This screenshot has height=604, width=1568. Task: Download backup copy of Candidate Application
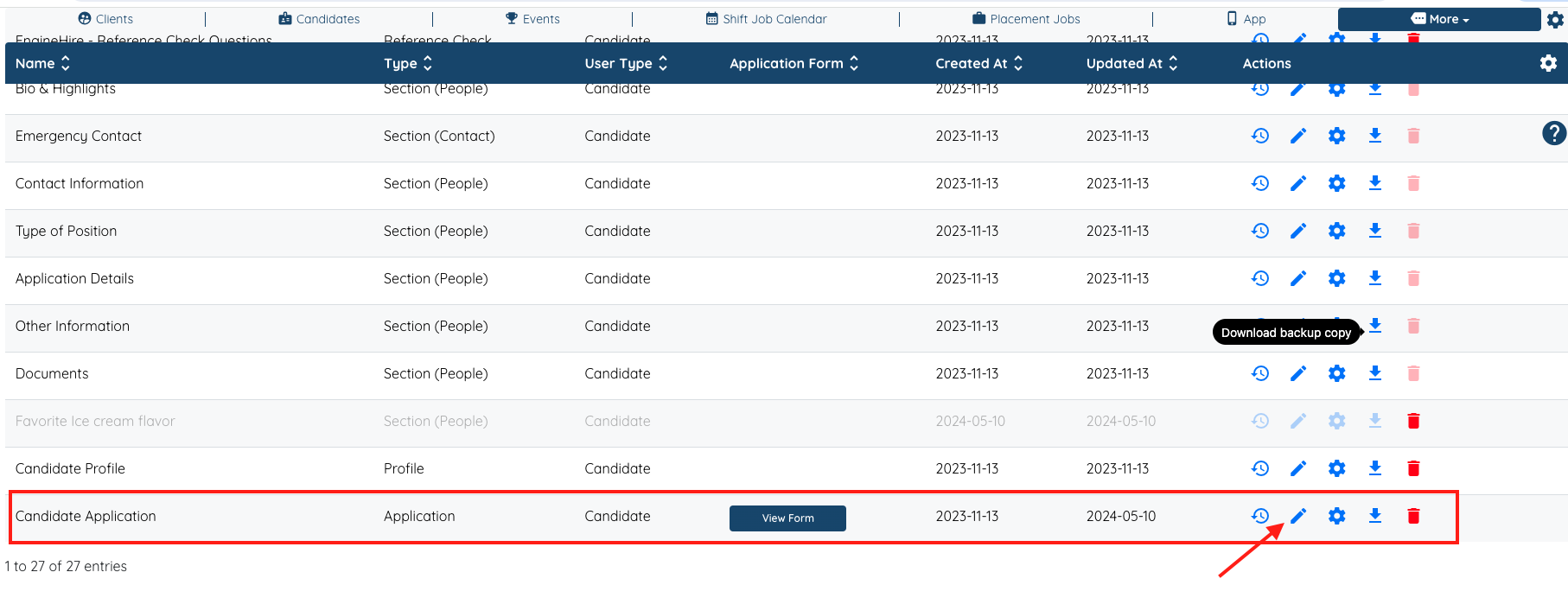[1375, 516]
